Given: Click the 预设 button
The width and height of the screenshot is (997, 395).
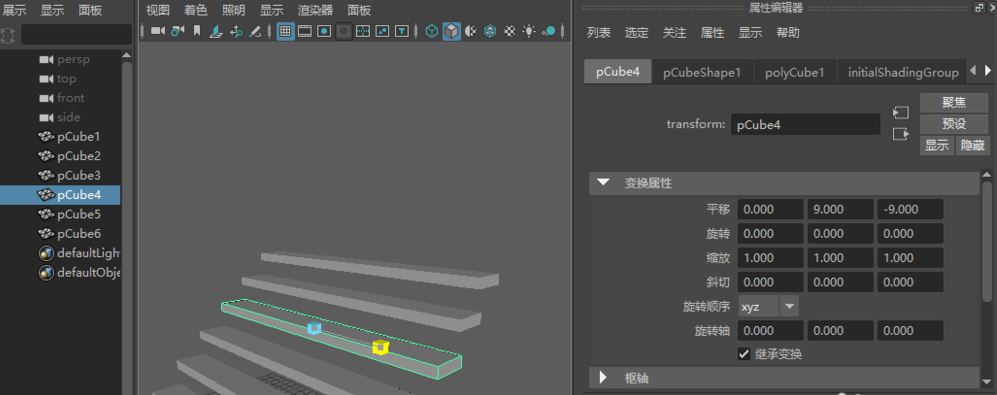Looking at the screenshot, I should pos(954,123).
